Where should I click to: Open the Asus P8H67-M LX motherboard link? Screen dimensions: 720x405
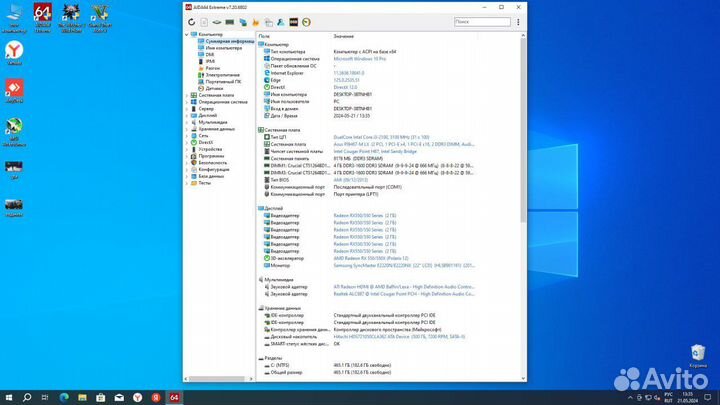pos(404,144)
